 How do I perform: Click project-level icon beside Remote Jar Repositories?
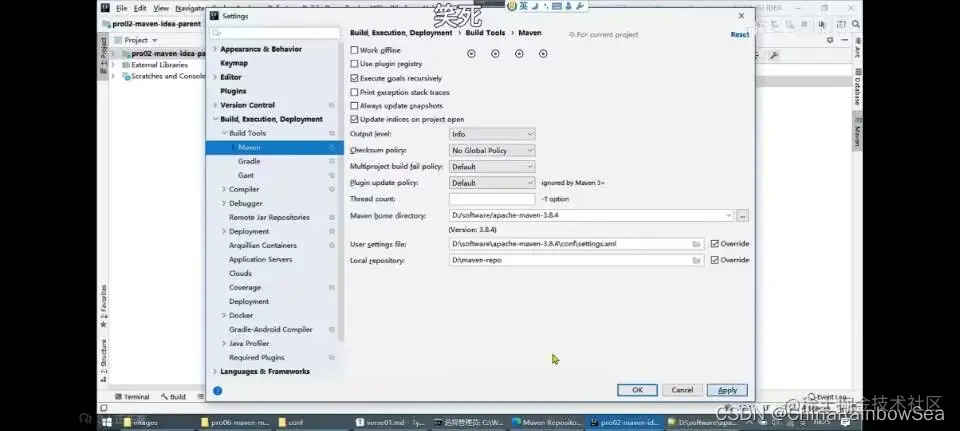332,217
